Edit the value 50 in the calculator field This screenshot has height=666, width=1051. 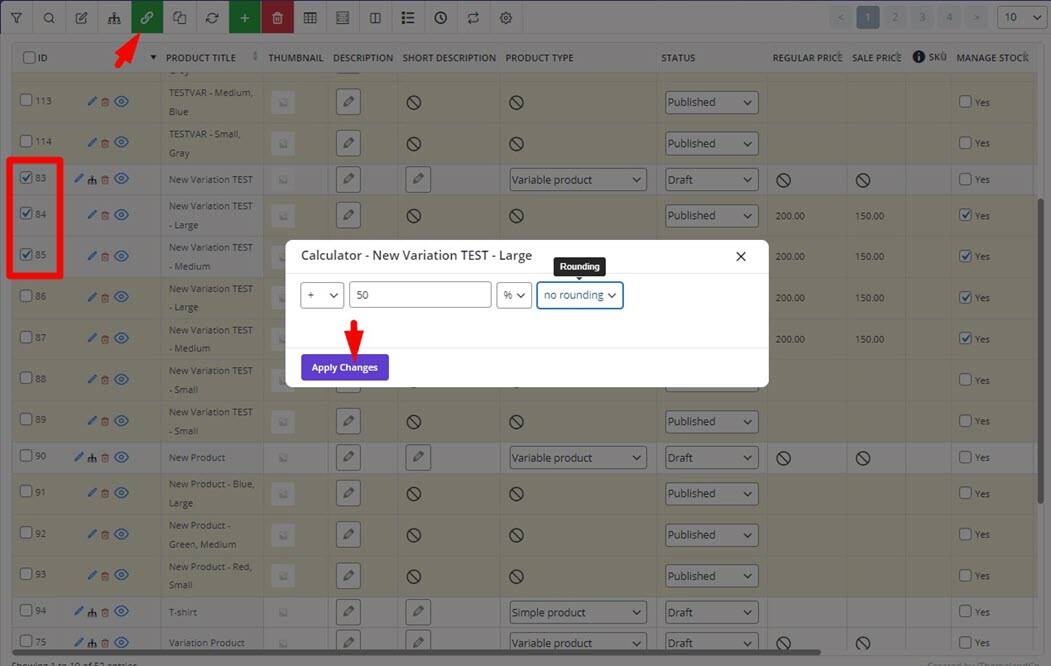[420, 295]
